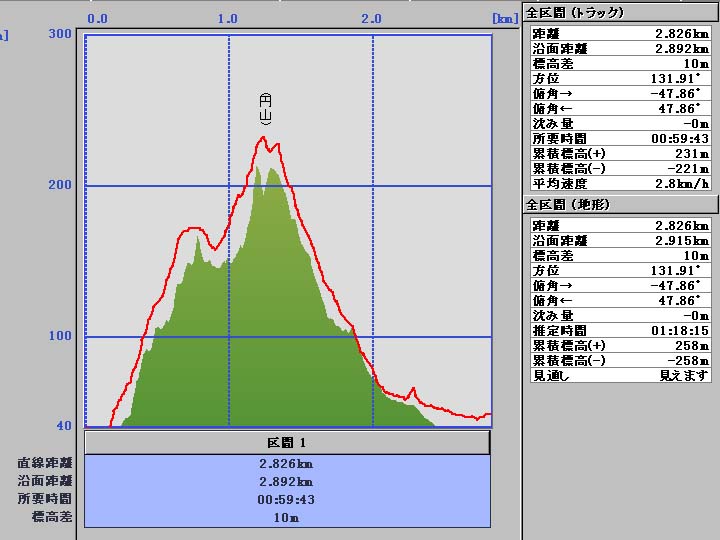Click the 2.0 distance axis label

372,18
